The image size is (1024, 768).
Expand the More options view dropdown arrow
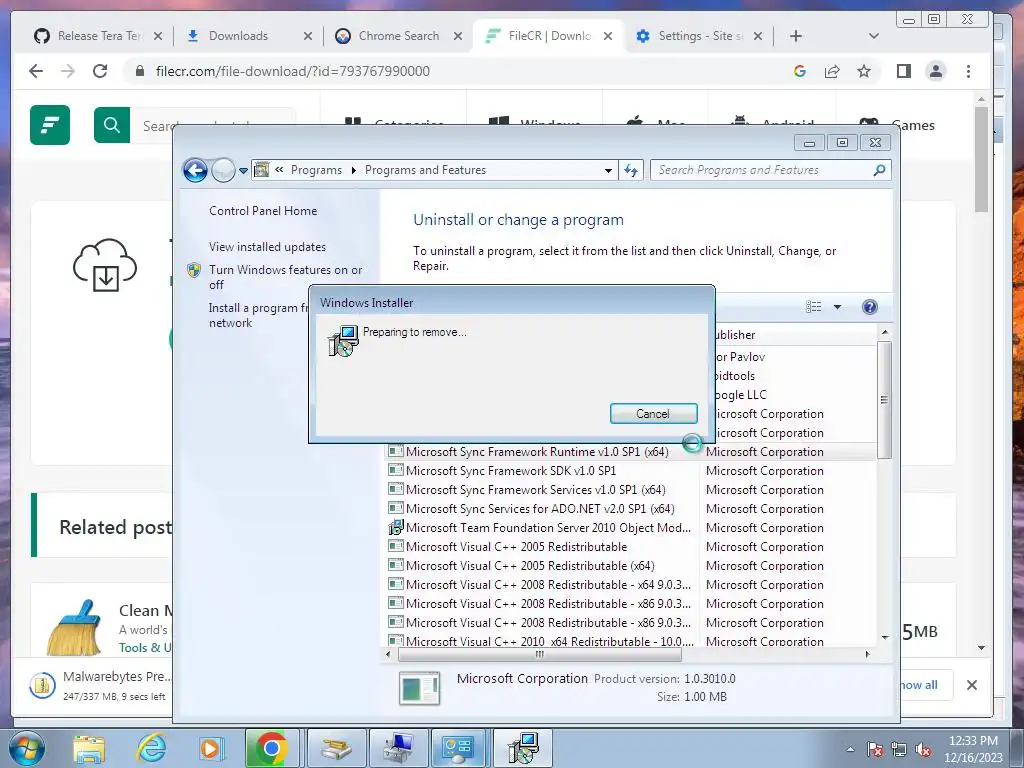pos(837,307)
